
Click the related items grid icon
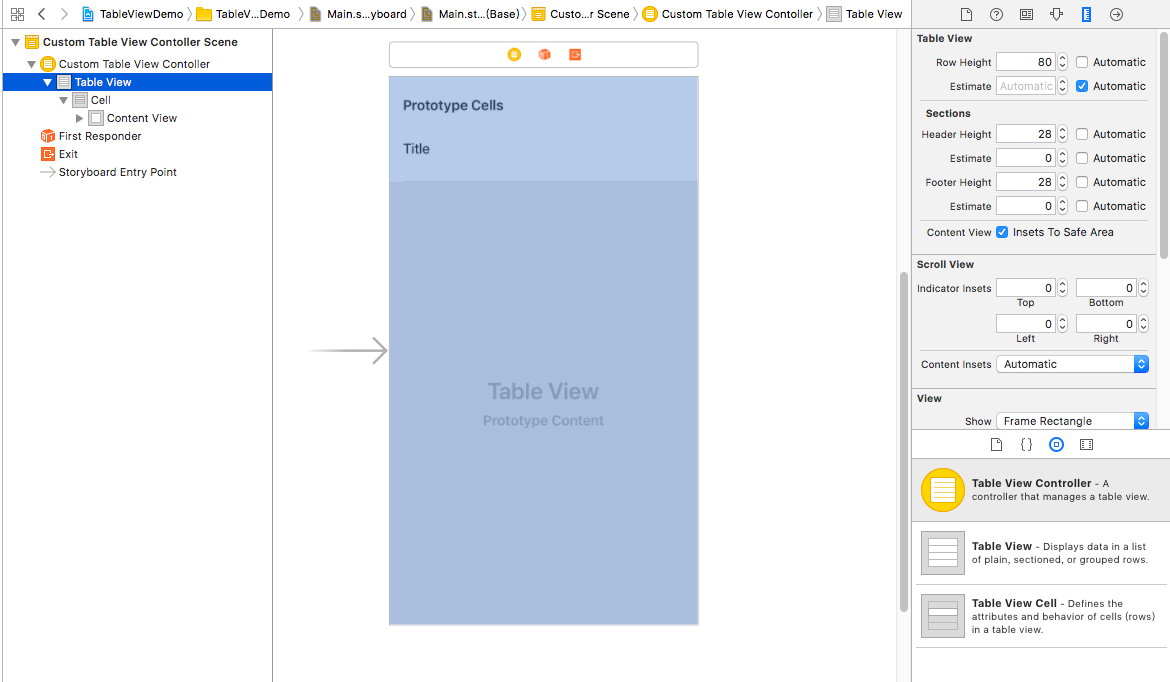17,14
